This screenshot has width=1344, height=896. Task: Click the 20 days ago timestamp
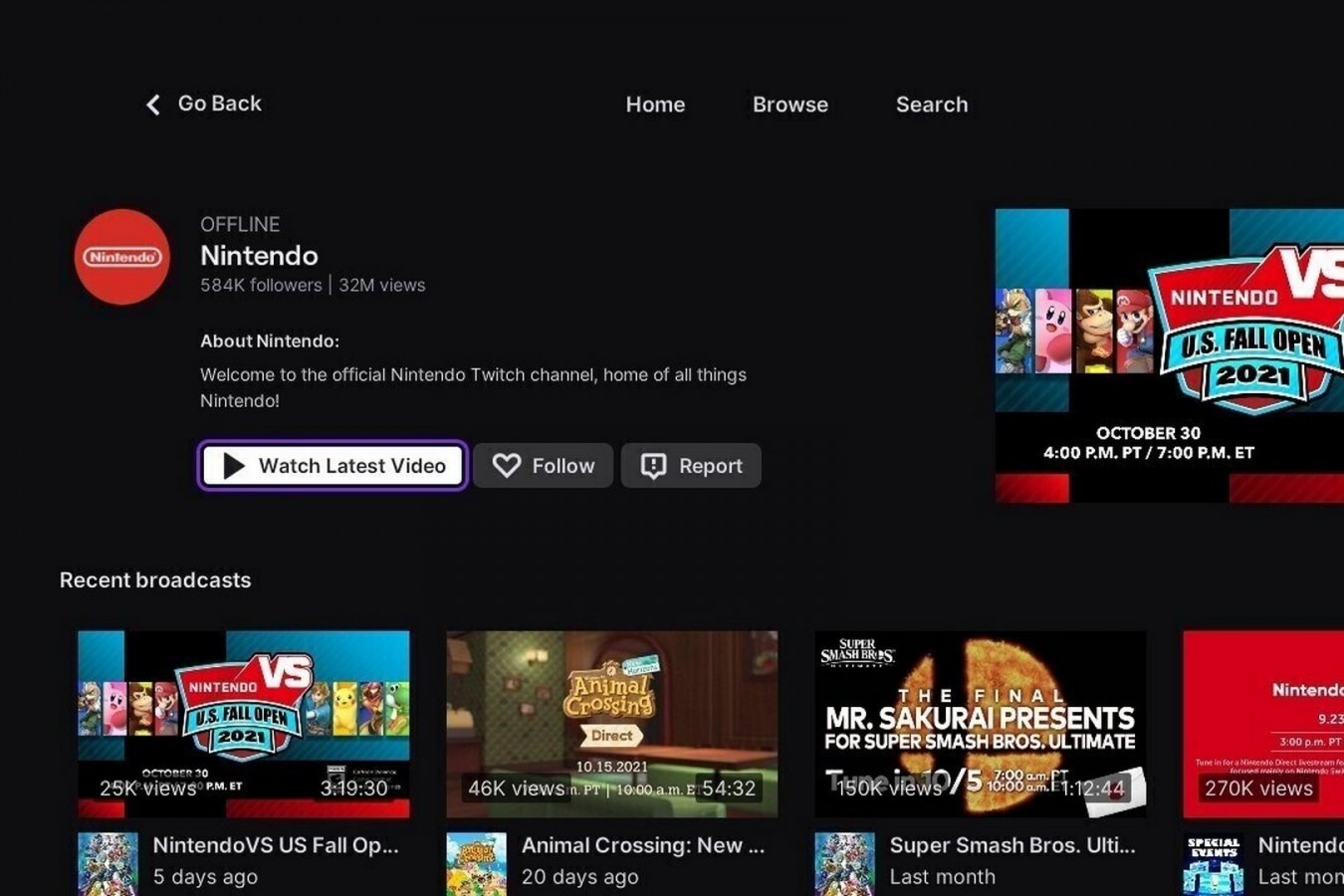click(x=579, y=877)
